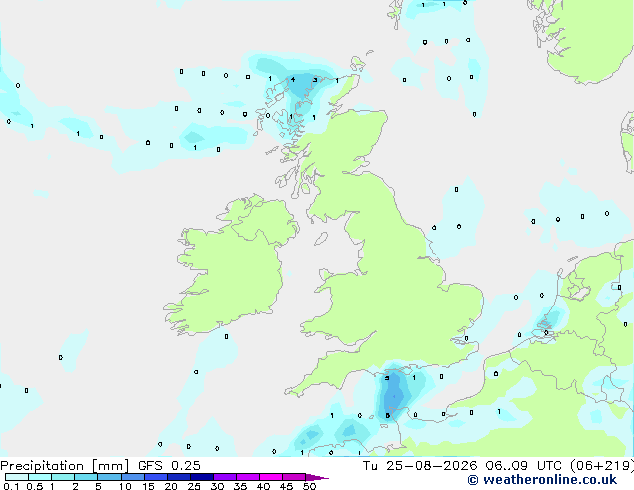Select the 5–10 mm legend color swatch

point(109,477)
